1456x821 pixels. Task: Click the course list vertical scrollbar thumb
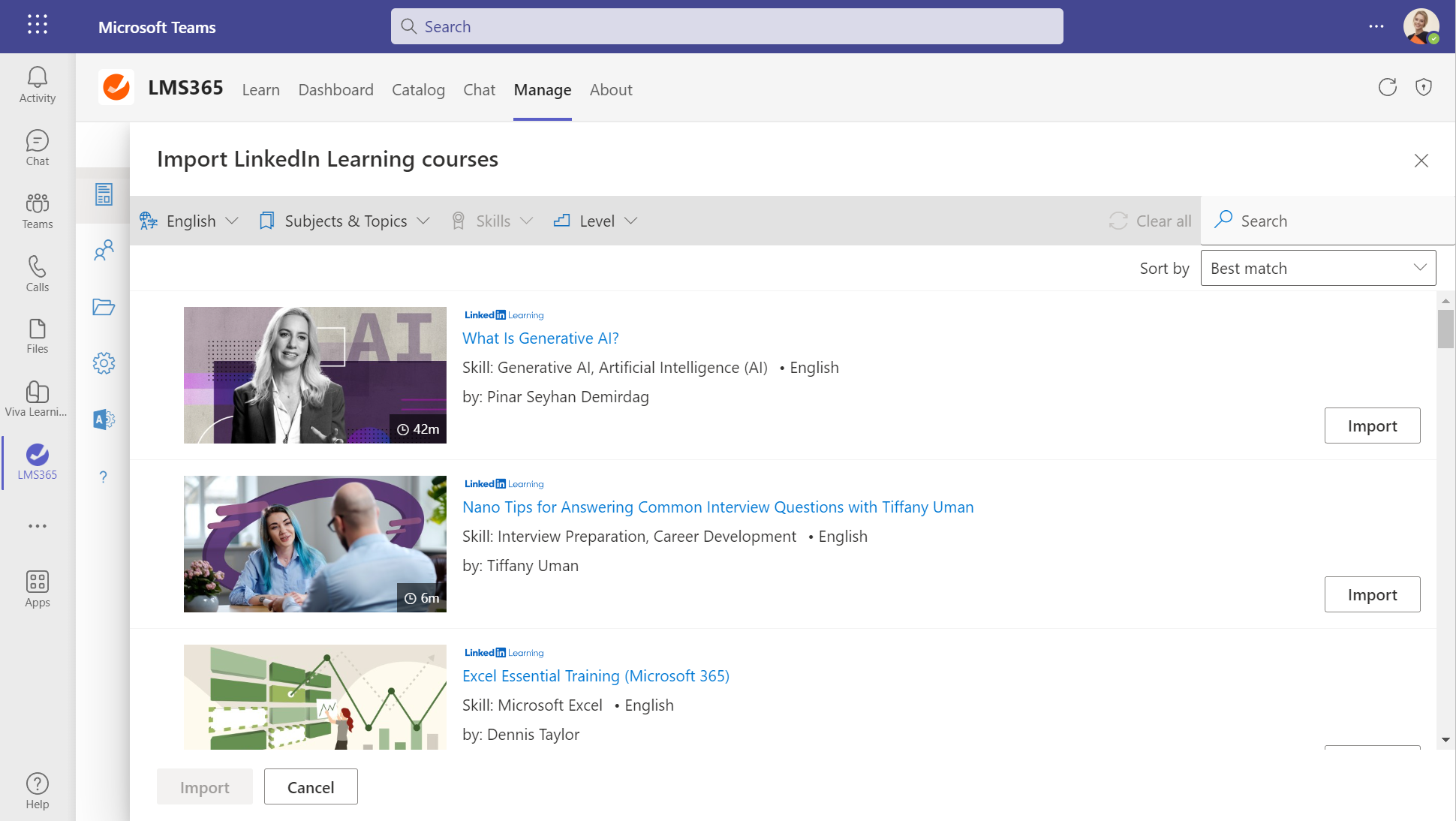pyautogui.click(x=1445, y=329)
